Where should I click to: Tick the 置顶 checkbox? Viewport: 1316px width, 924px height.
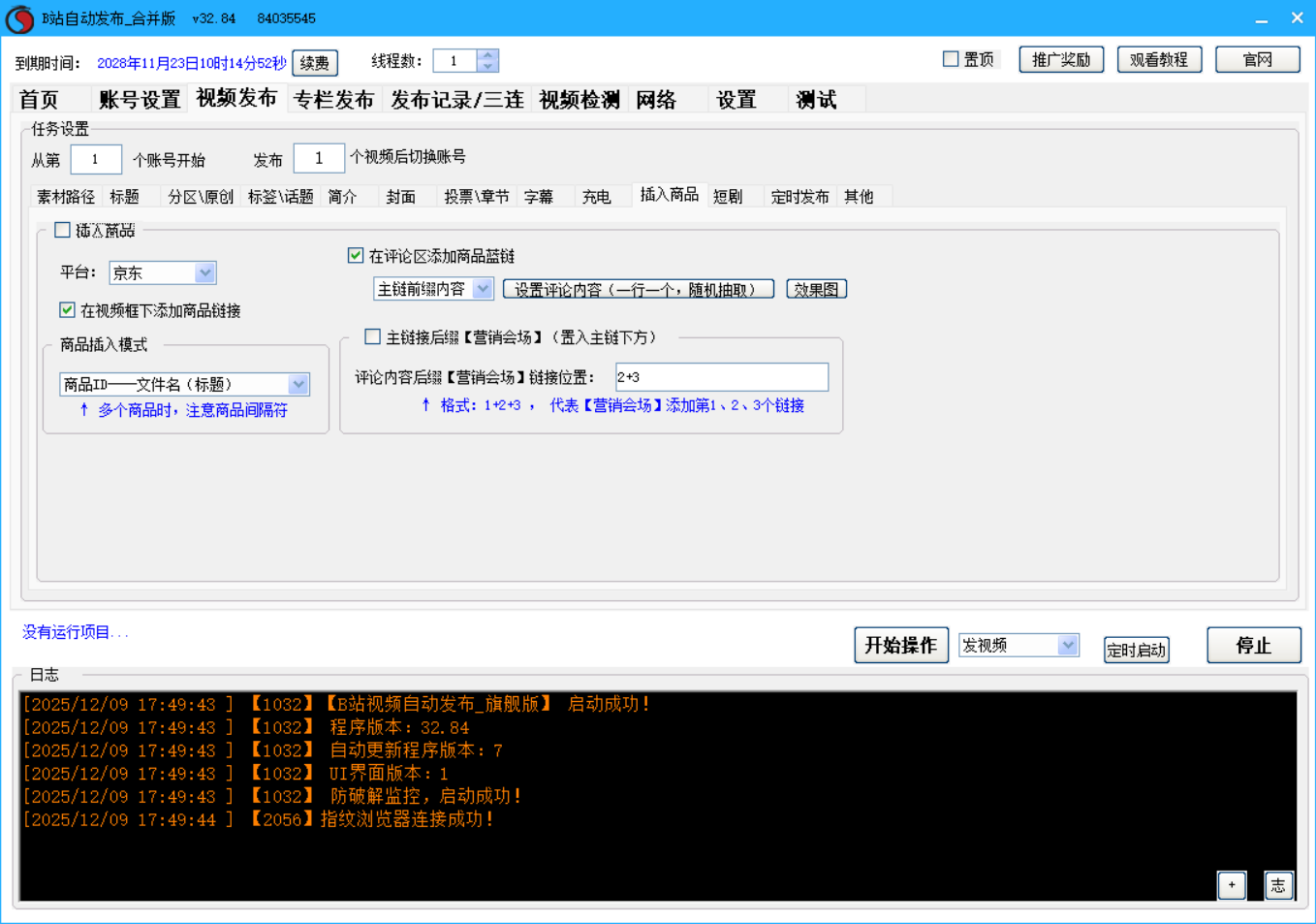[951, 59]
